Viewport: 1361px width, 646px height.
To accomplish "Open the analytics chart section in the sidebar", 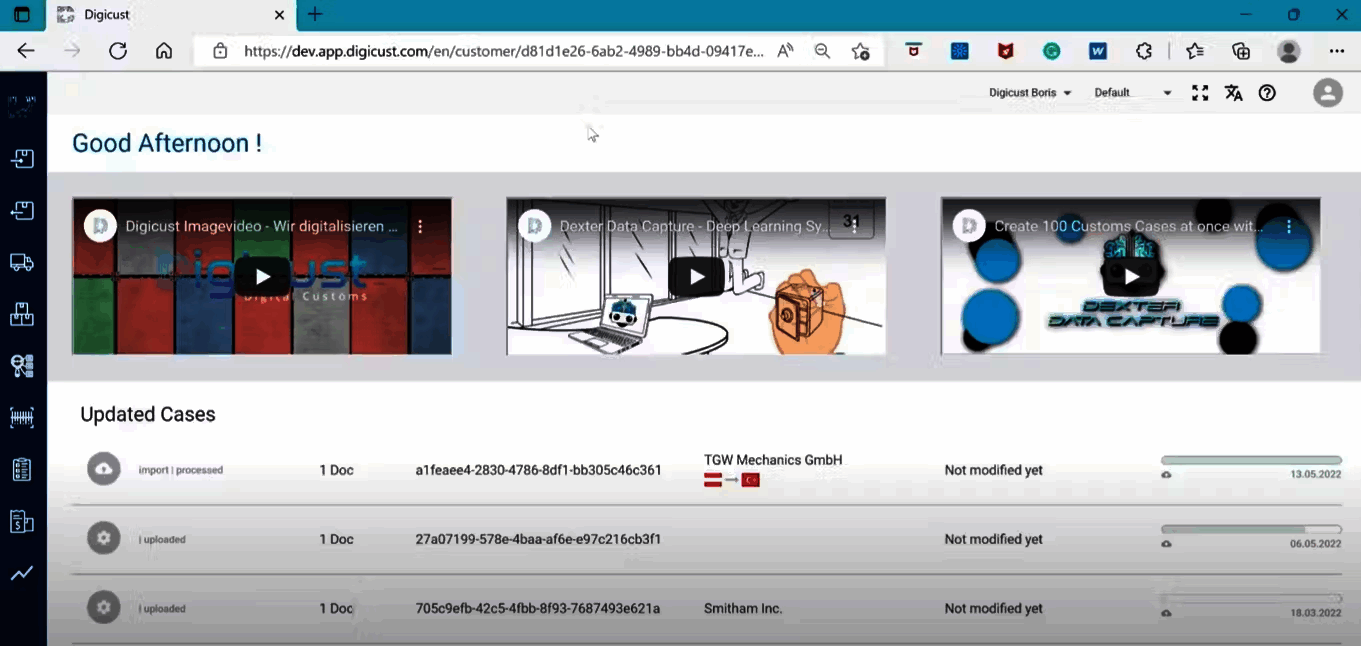I will tap(22, 572).
